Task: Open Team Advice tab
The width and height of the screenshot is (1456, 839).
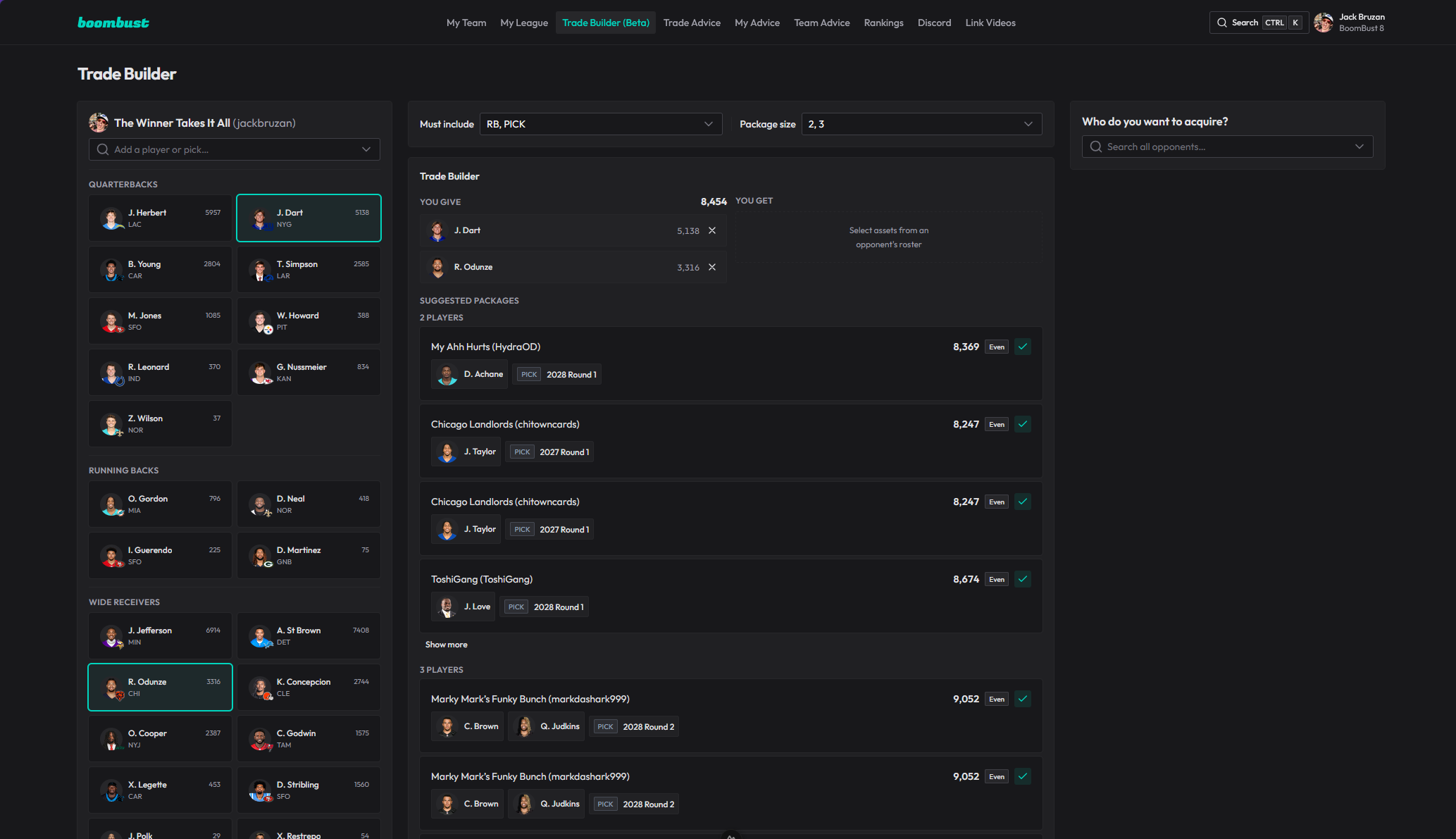Action: pyautogui.click(x=822, y=23)
